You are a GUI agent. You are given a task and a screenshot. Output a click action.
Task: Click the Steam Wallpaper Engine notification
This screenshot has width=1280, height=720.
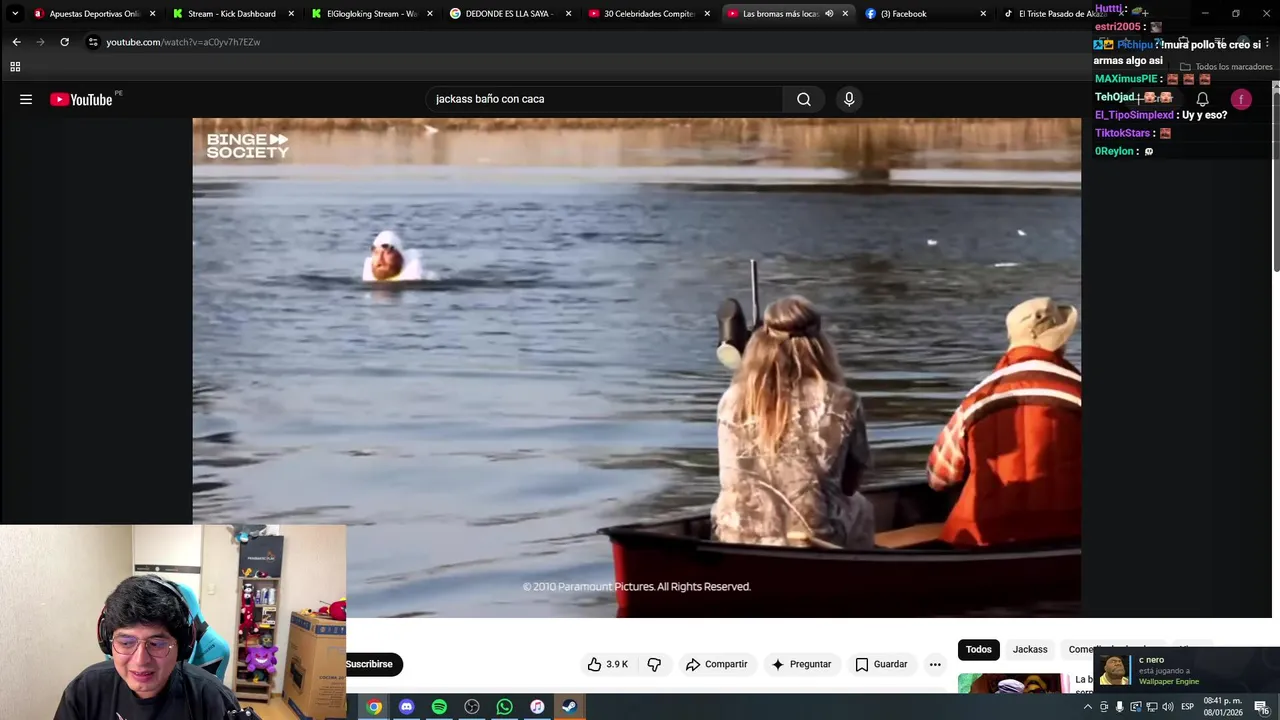[1186, 670]
